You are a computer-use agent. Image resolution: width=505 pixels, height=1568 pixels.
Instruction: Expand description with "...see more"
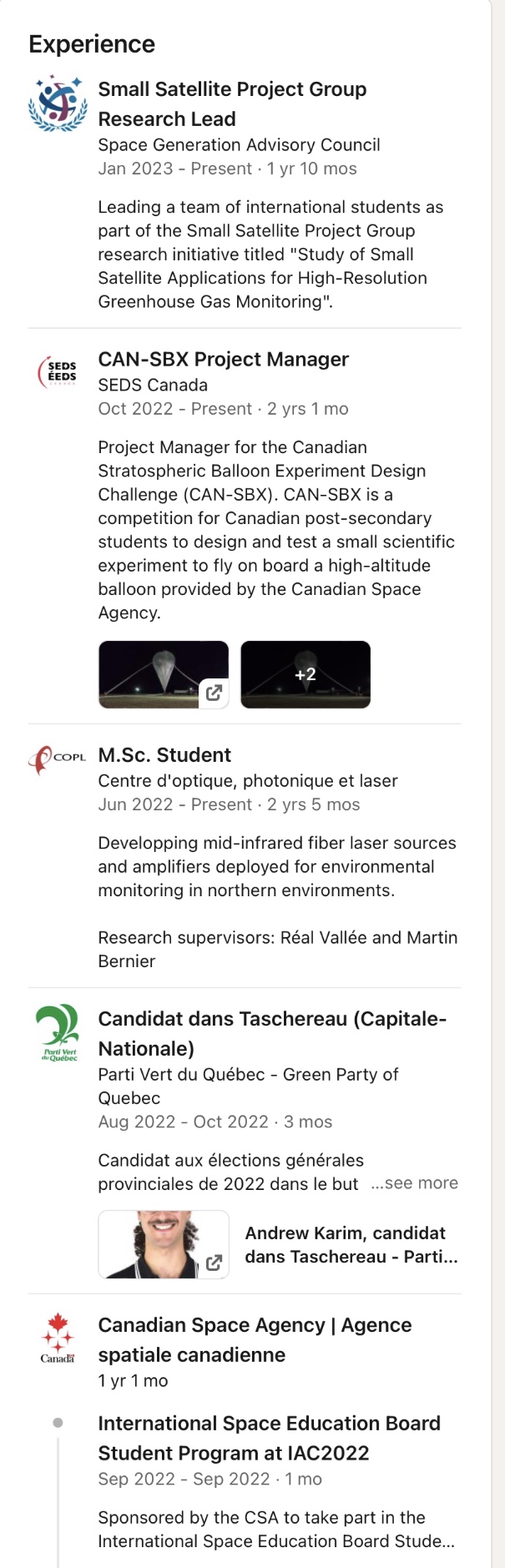tap(415, 1183)
